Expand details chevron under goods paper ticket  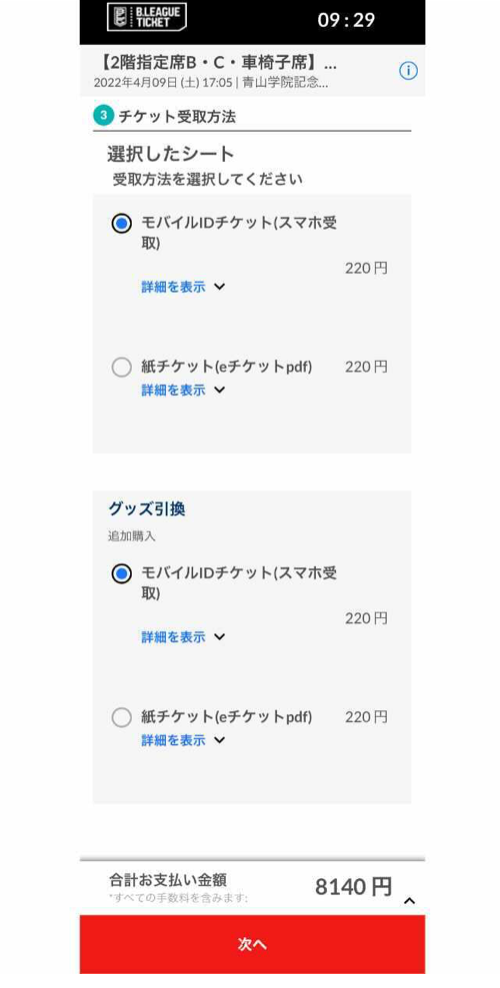(x=219, y=740)
